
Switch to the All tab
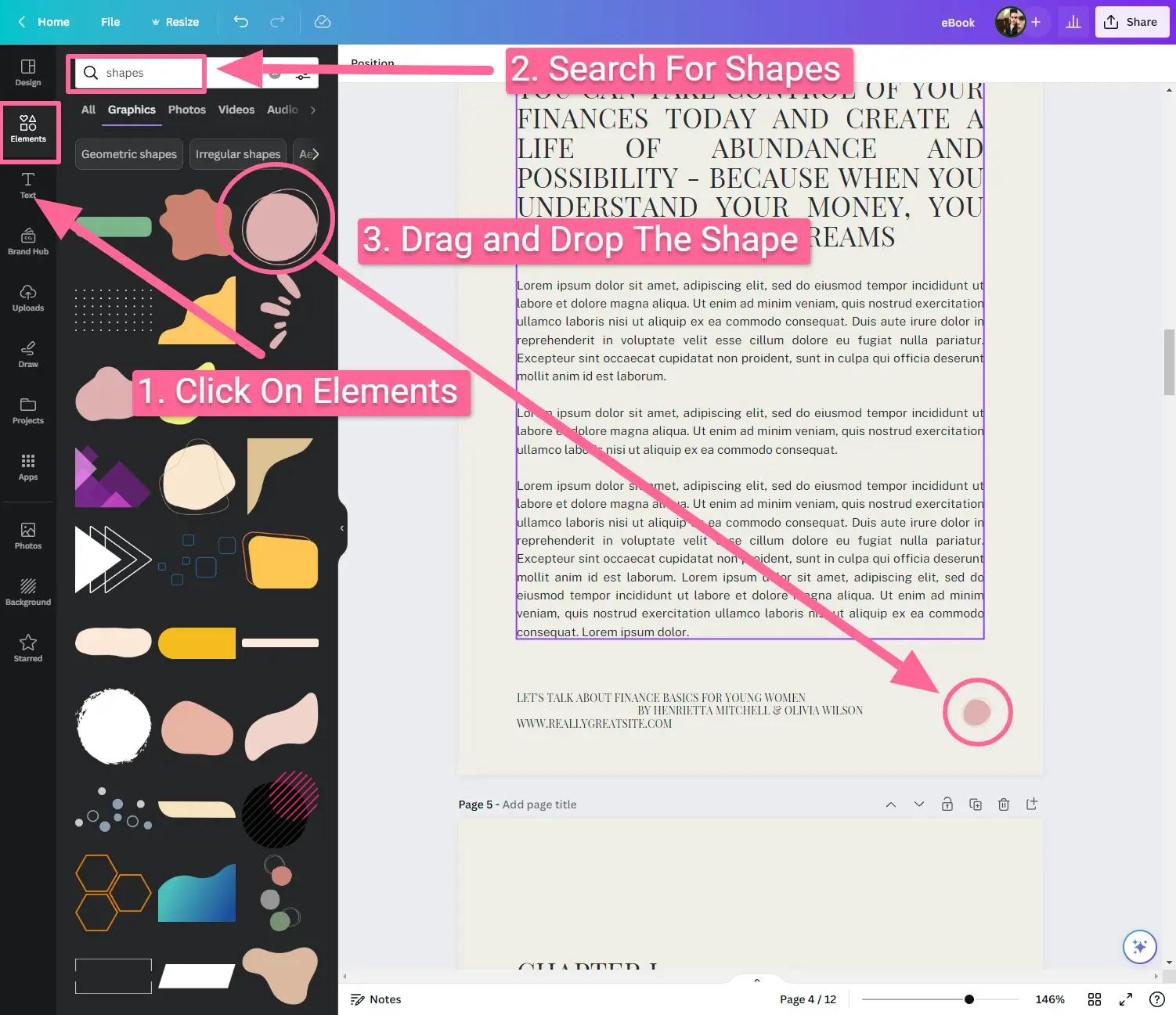88,110
